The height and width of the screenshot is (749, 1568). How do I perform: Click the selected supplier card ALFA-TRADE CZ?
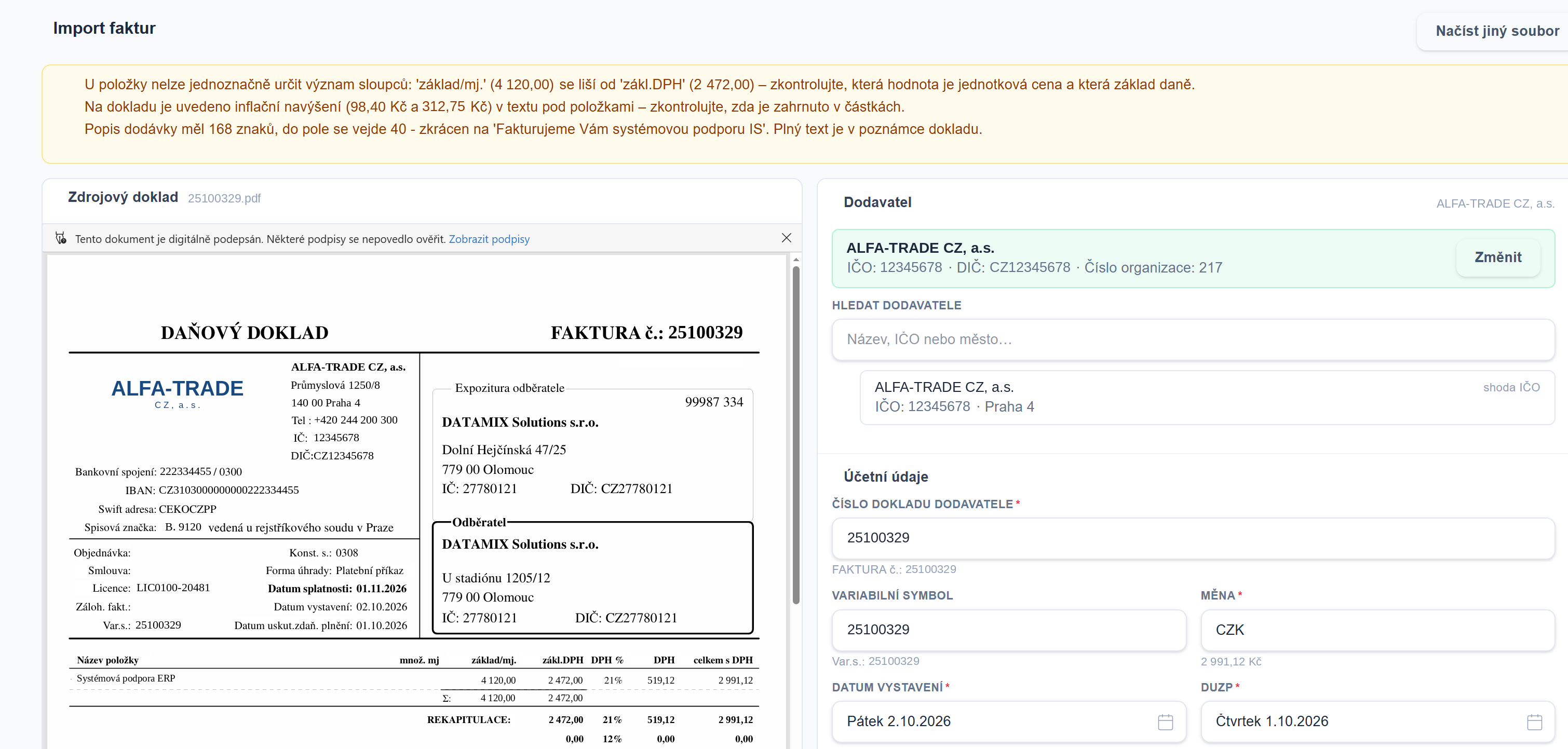(x=1193, y=258)
